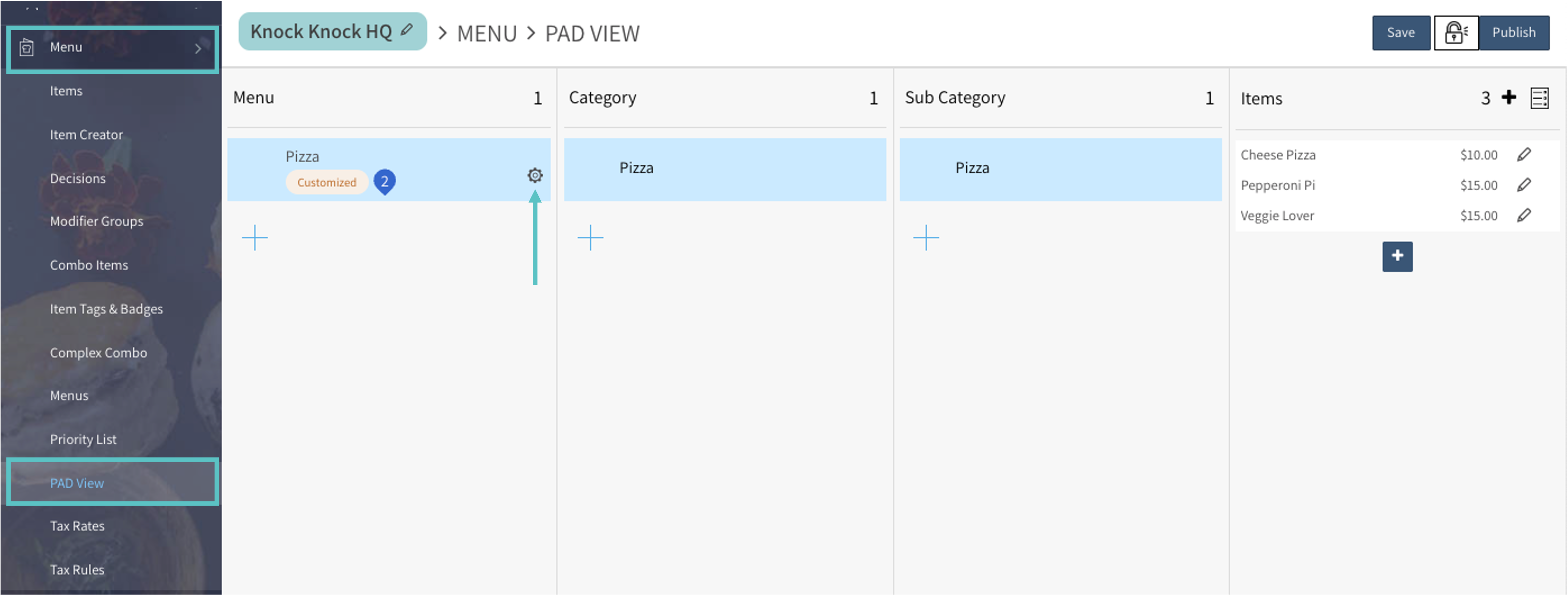Click blue square add item button
The height and width of the screenshot is (595, 1568).
coord(1397,256)
